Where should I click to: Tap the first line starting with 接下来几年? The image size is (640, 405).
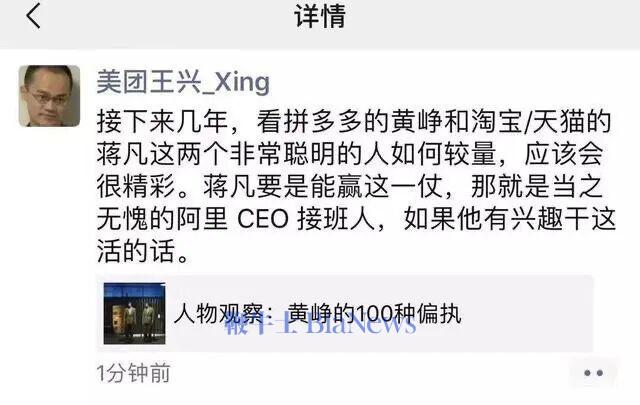click(x=354, y=122)
